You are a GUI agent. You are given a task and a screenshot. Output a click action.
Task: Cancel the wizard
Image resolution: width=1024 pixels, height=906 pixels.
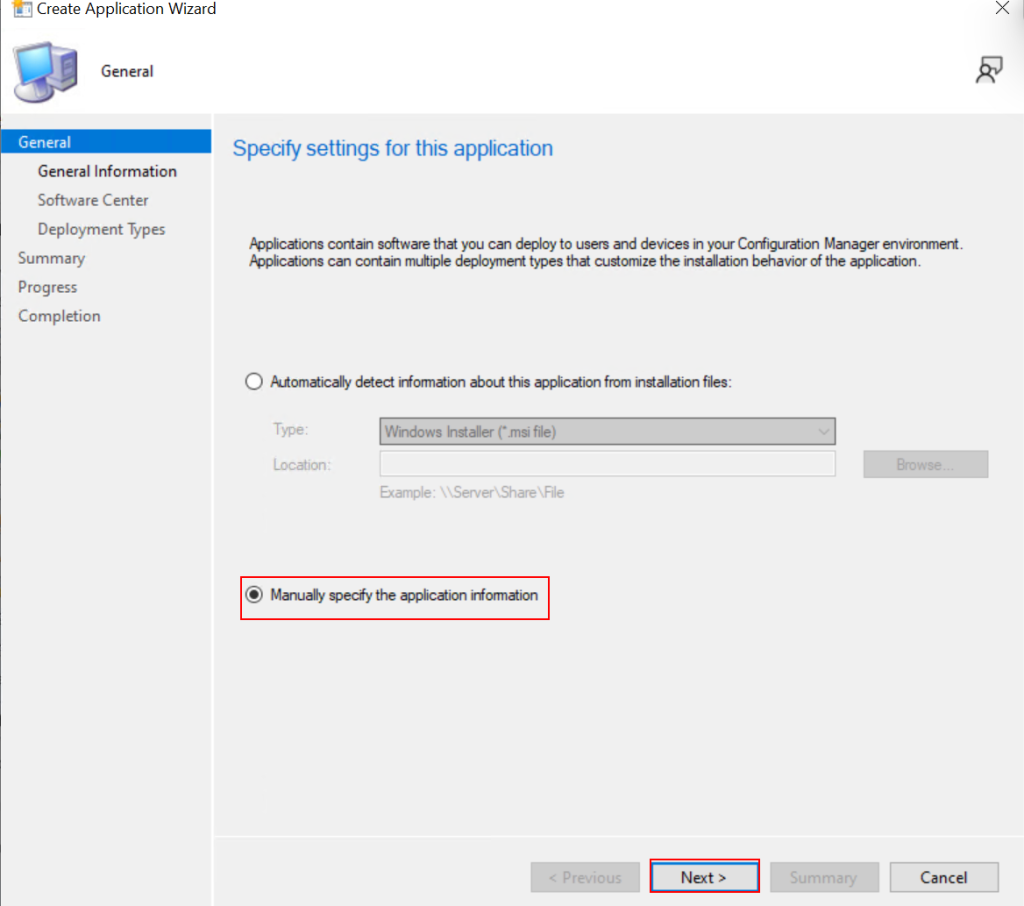click(943, 877)
